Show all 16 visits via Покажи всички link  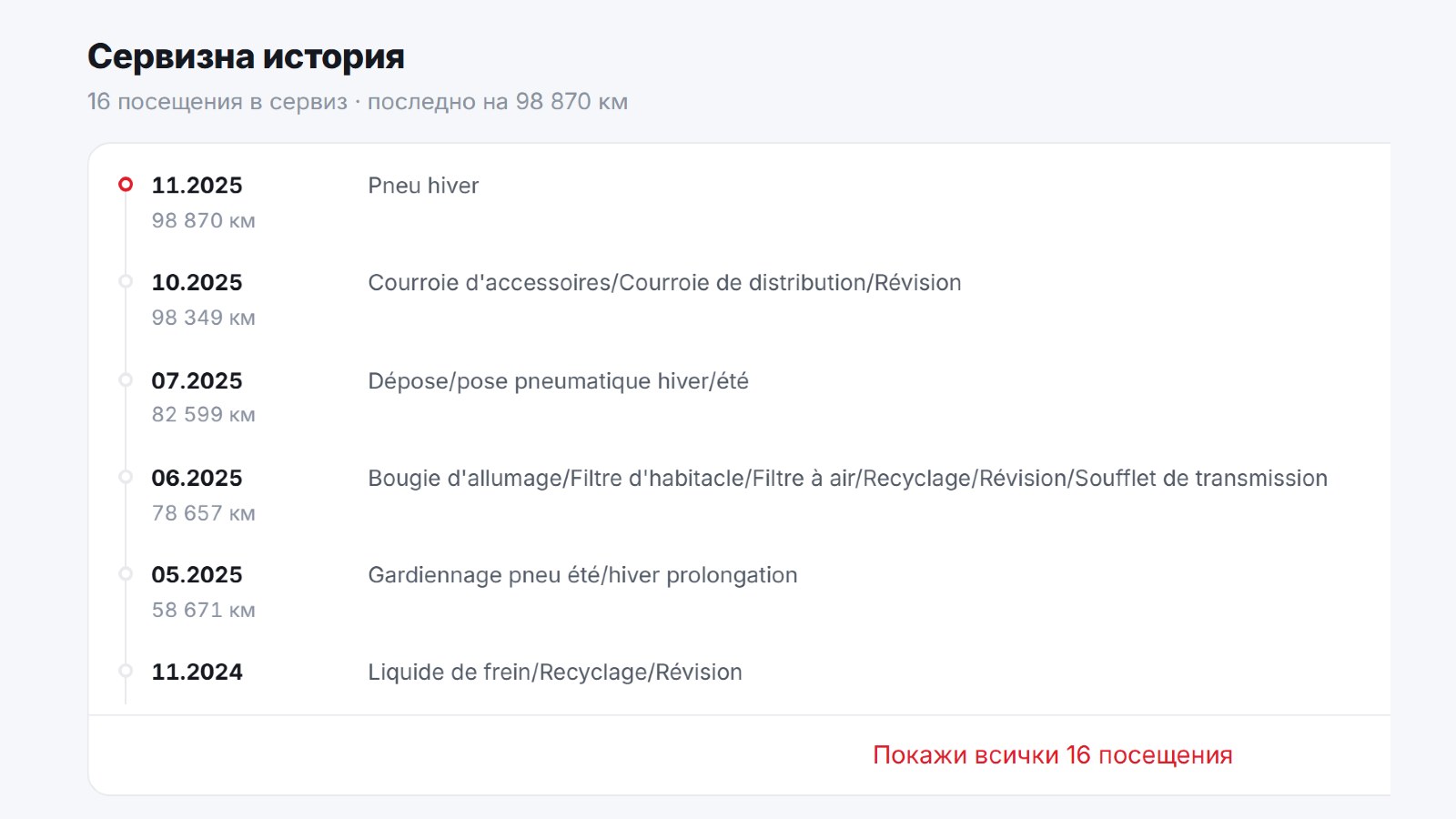tap(1053, 755)
